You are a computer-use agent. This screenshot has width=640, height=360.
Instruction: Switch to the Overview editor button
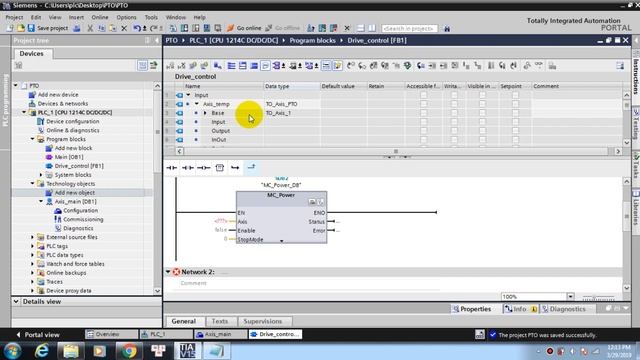(x=111, y=334)
